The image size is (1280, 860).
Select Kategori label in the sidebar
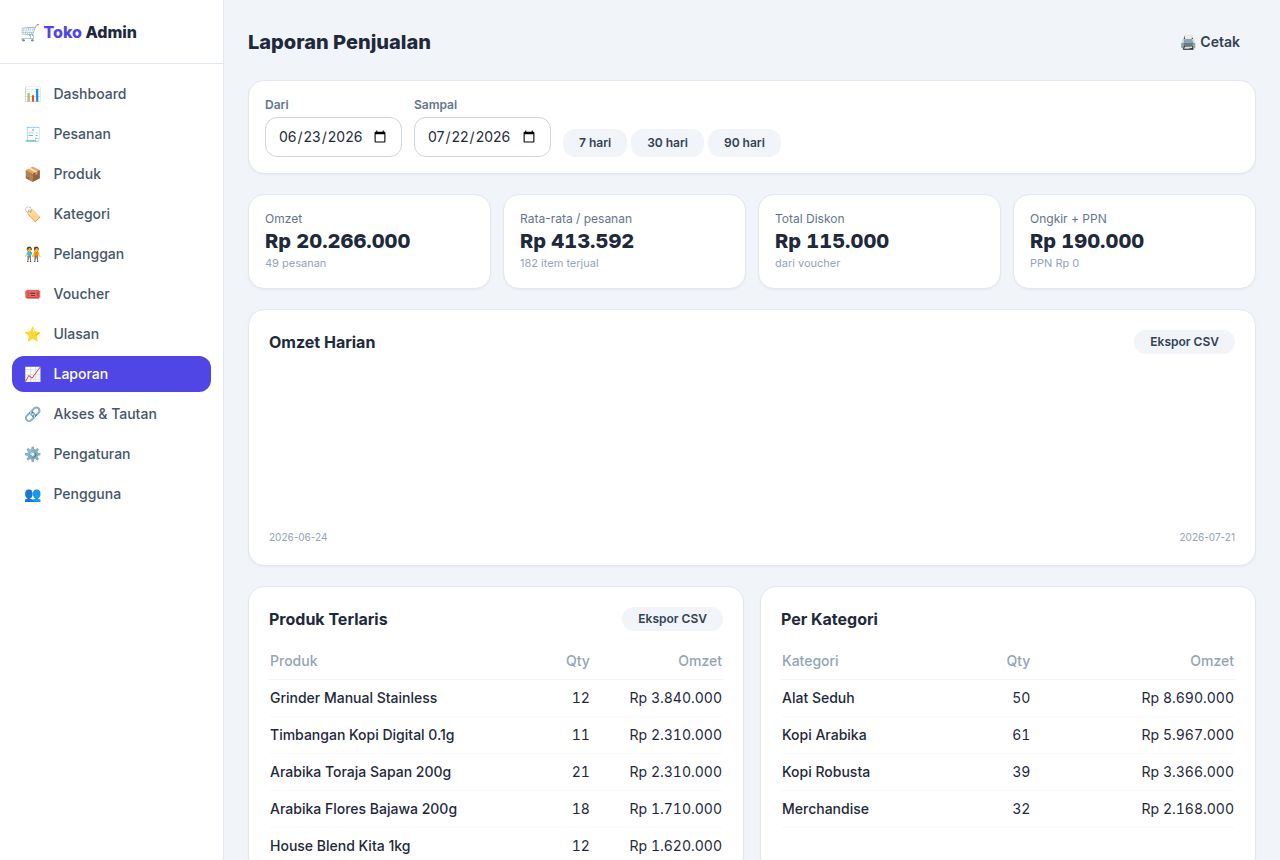click(82, 214)
